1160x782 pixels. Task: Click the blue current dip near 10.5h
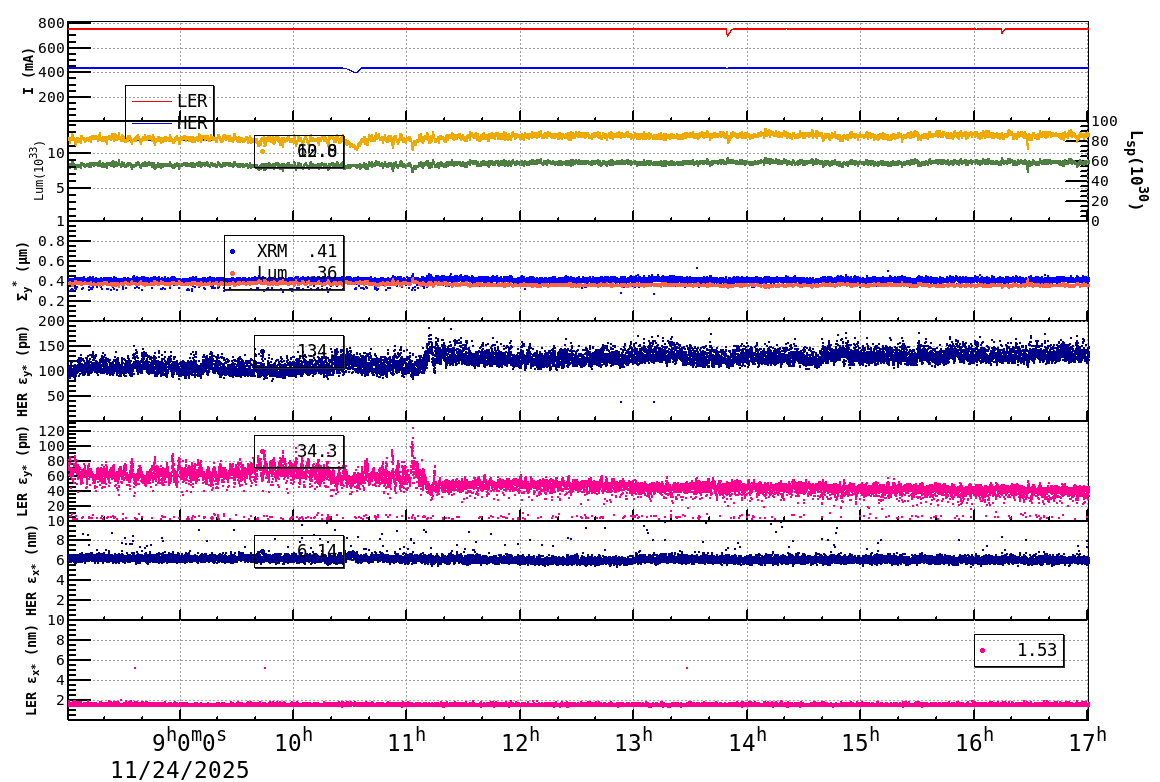click(x=357, y=71)
